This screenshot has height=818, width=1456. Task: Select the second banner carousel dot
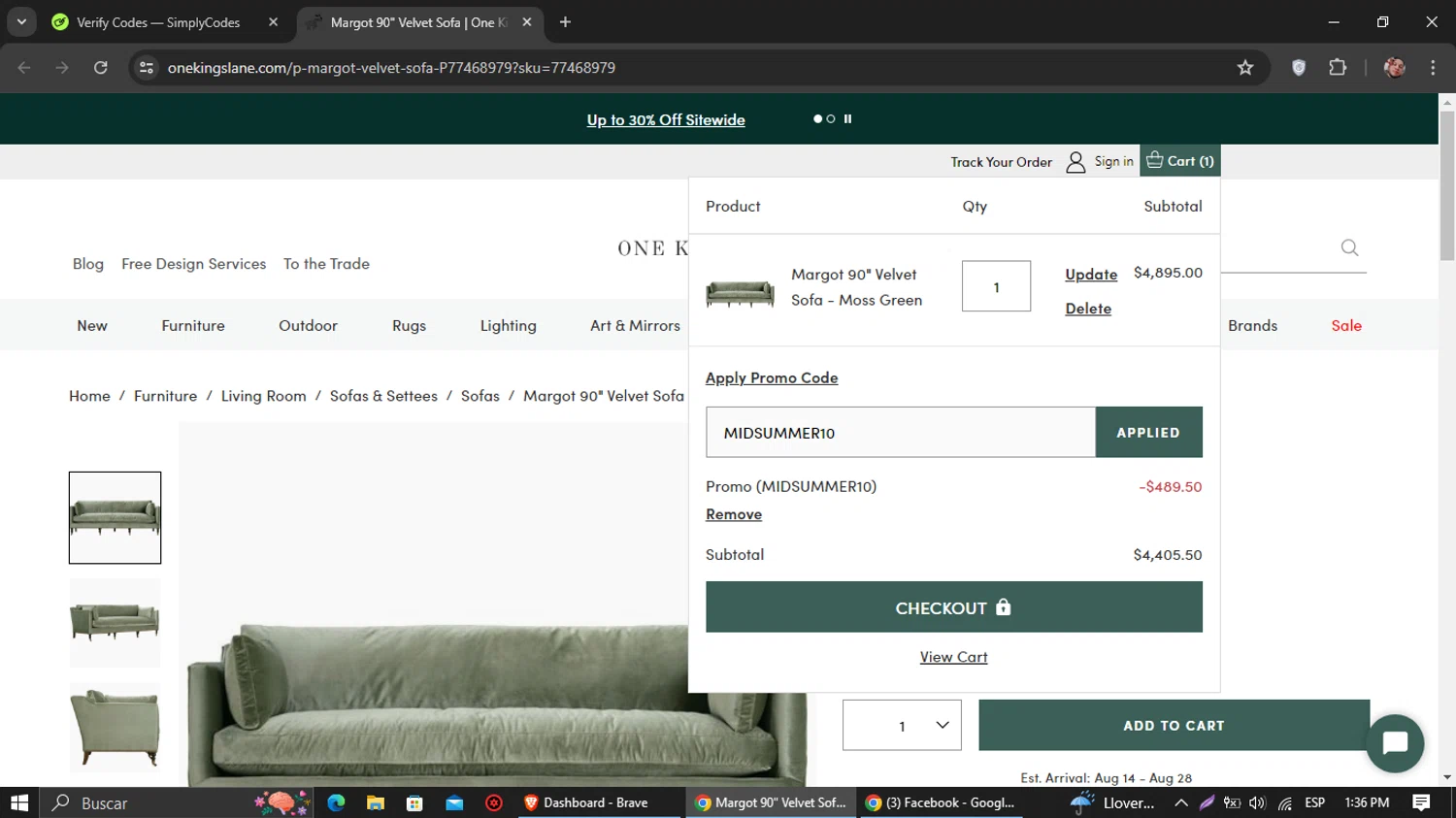coord(831,118)
